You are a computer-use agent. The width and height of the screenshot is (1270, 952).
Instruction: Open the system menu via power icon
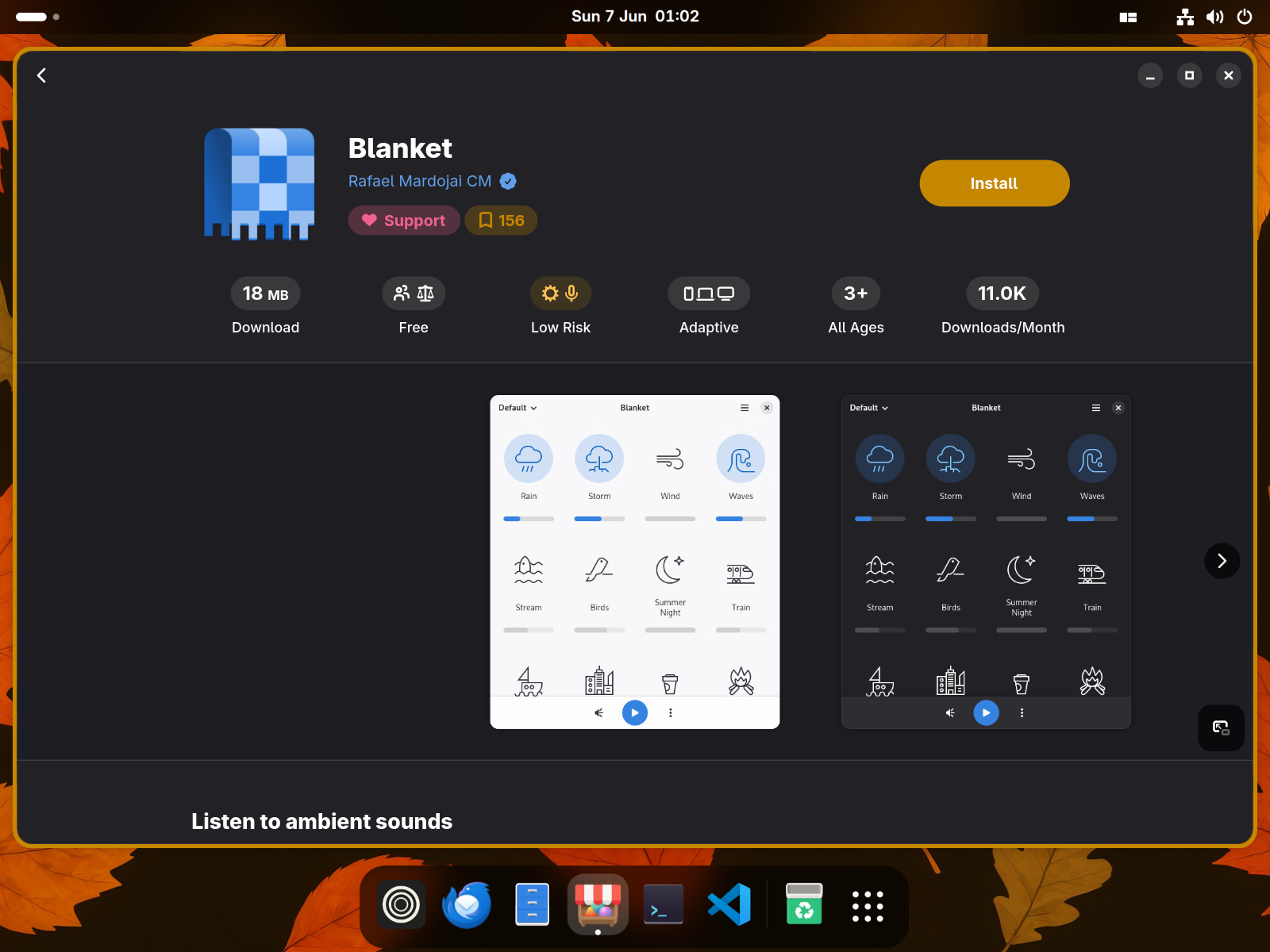tap(1245, 17)
